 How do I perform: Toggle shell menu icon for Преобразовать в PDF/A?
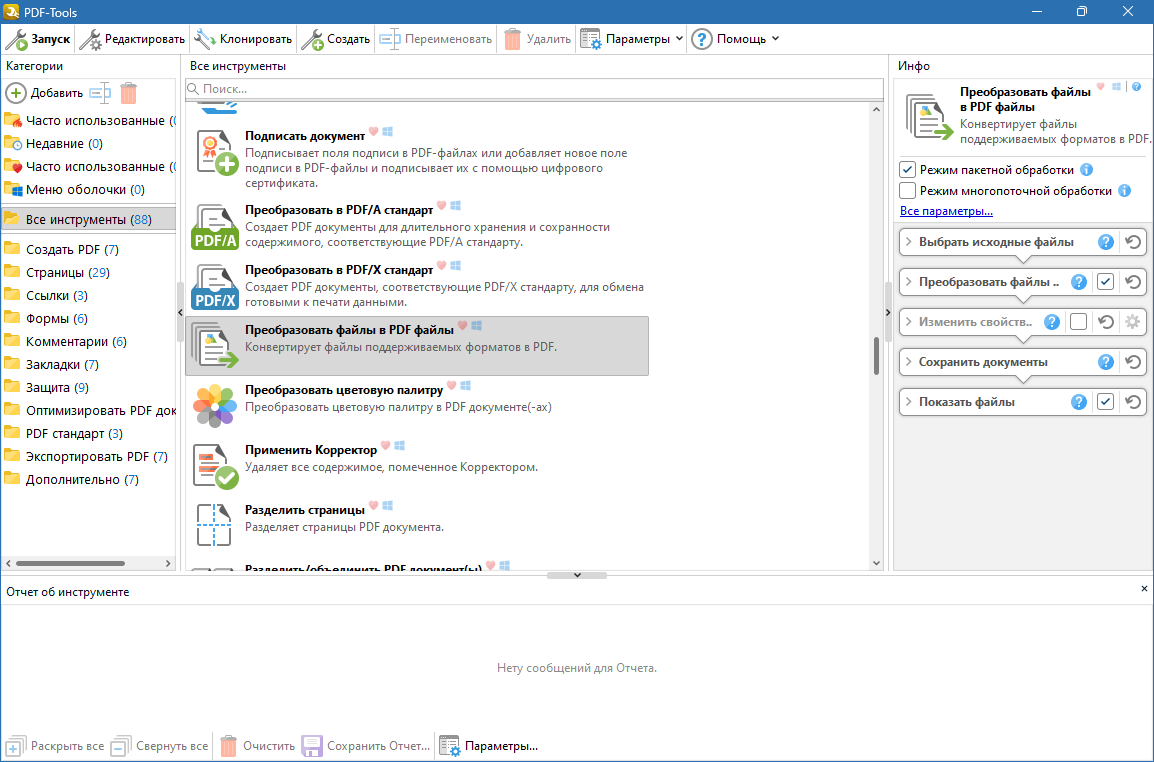click(456, 205)
